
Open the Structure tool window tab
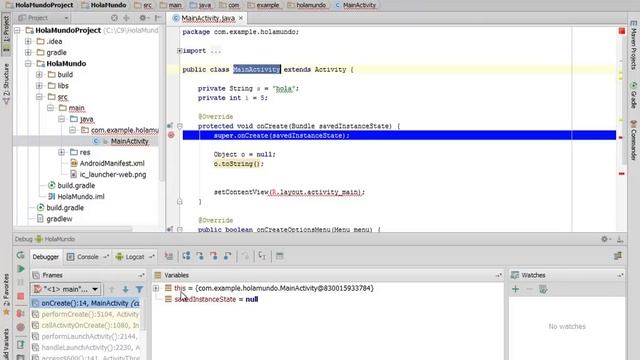(6, 84)
